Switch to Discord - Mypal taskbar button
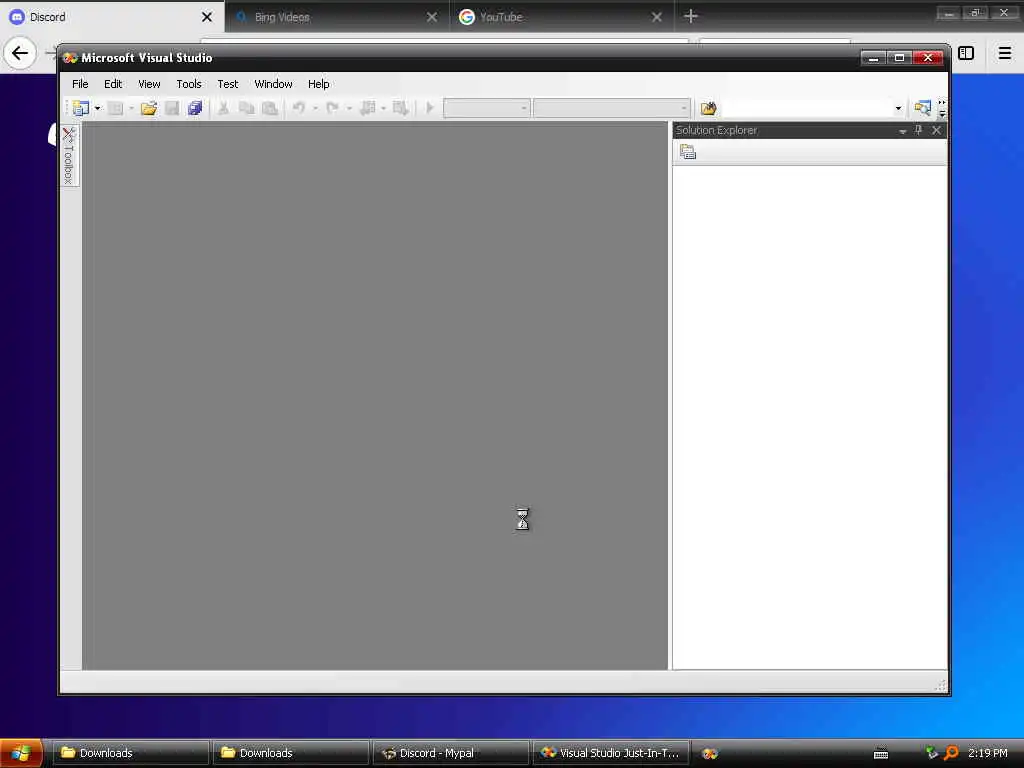The image size is (1024, 768). point(451,753)
